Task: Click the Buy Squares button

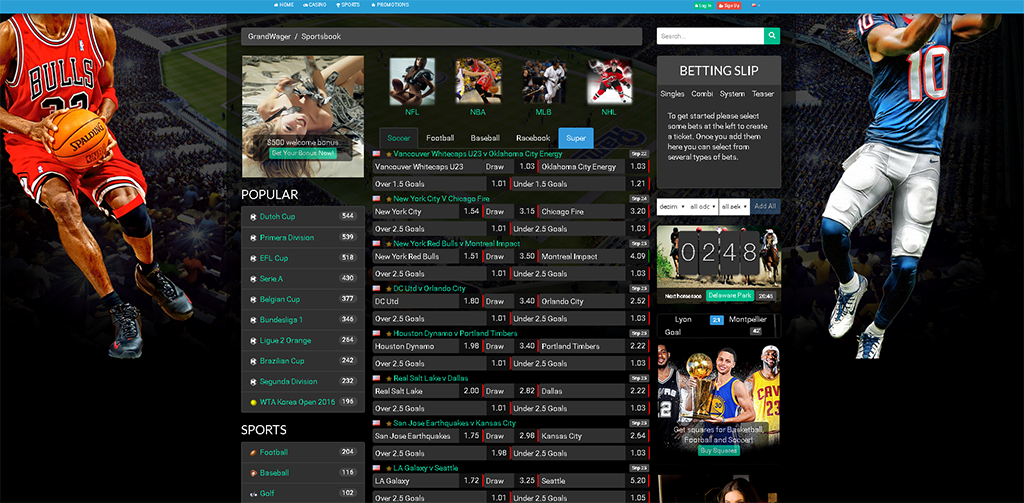Action: click(x=718, y=450)
